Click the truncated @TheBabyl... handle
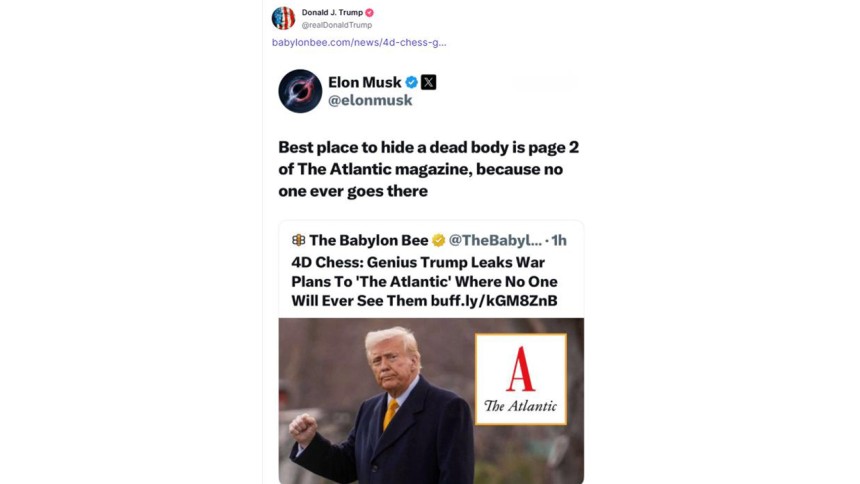 (x=495, y=240)
